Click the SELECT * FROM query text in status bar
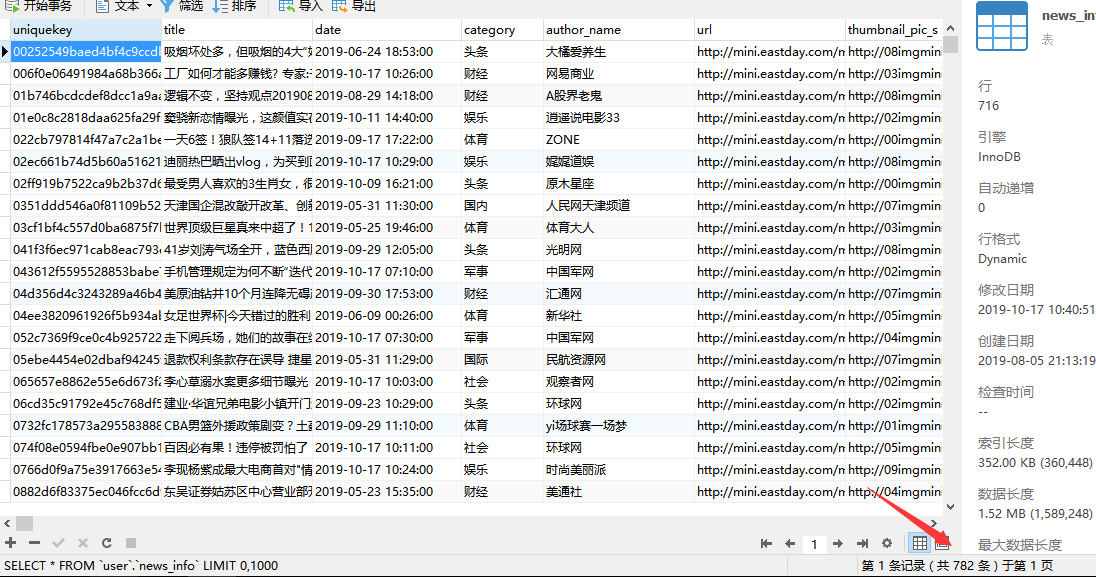The image size is (1096, 577). tap(140, 566)
